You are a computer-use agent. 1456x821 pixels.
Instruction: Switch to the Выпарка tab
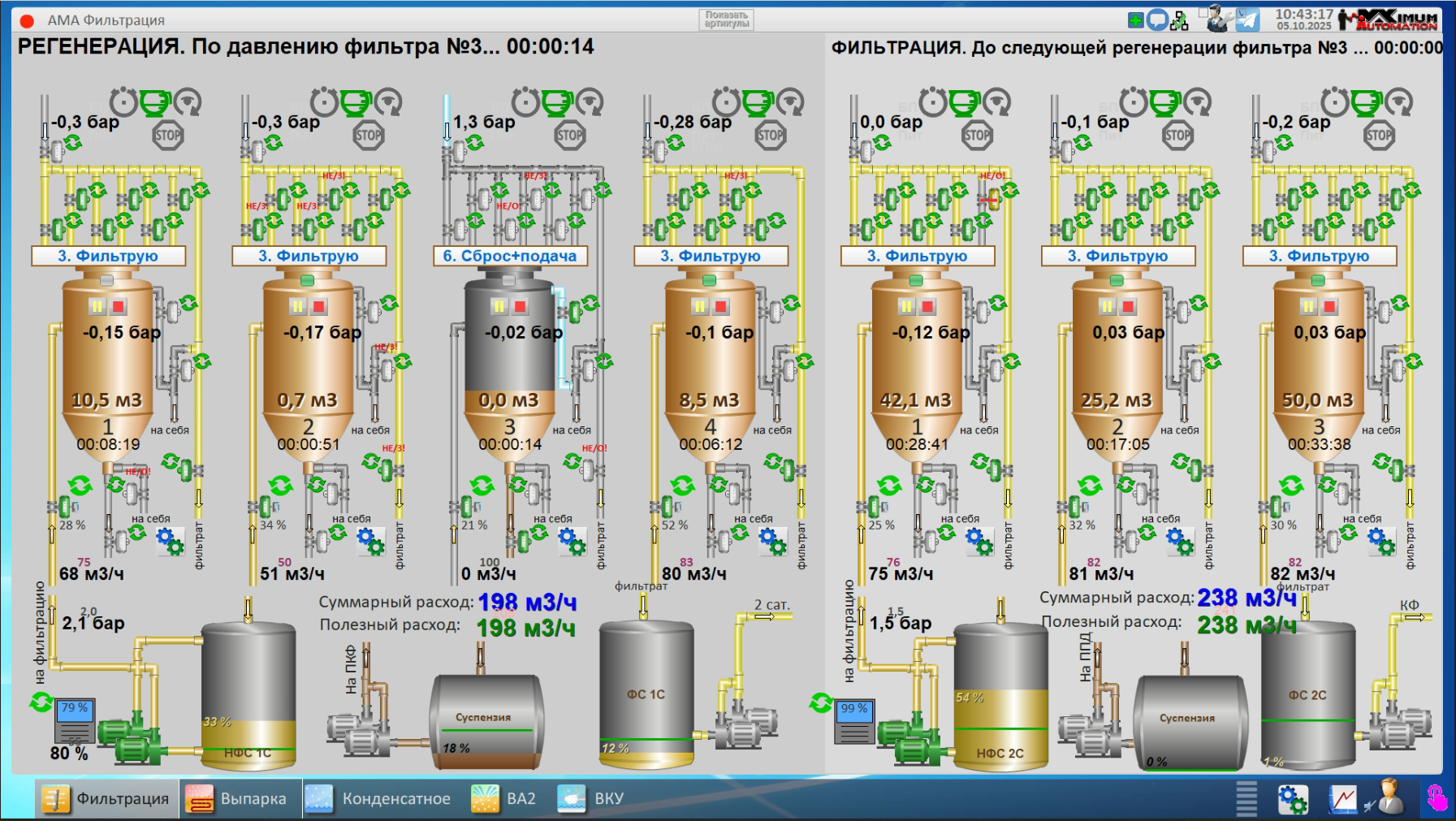[241, 798]
